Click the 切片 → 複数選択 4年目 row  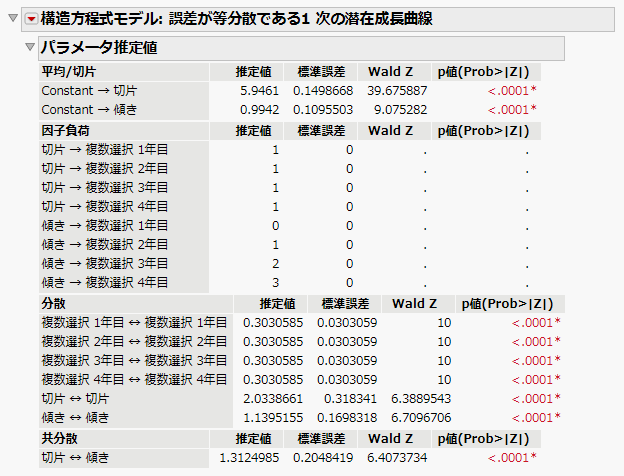(x=105, y=207)
